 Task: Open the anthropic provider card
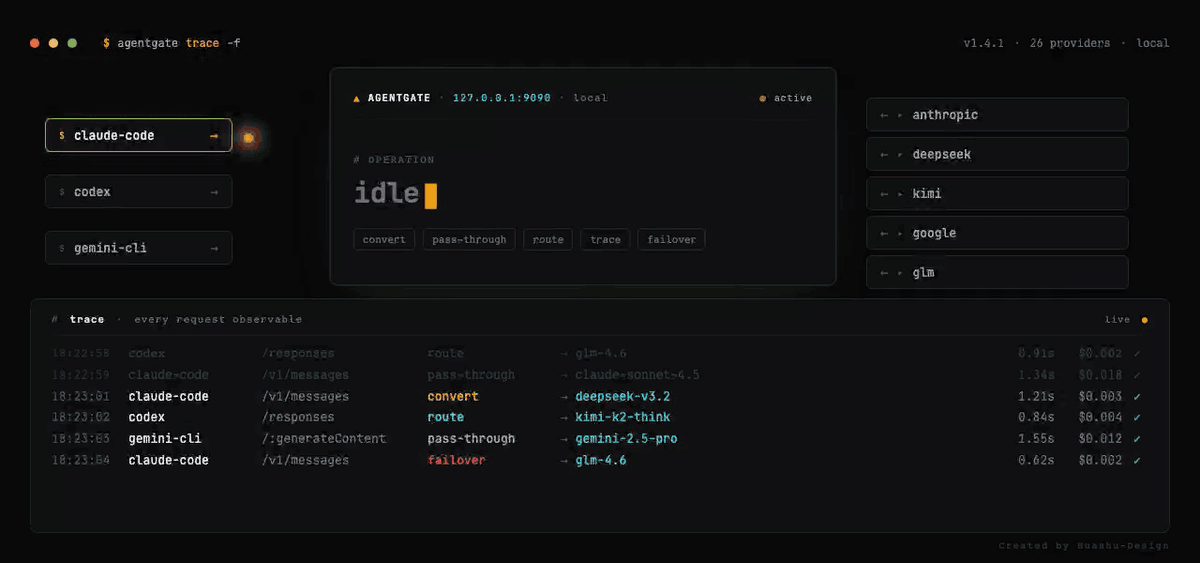997,115
